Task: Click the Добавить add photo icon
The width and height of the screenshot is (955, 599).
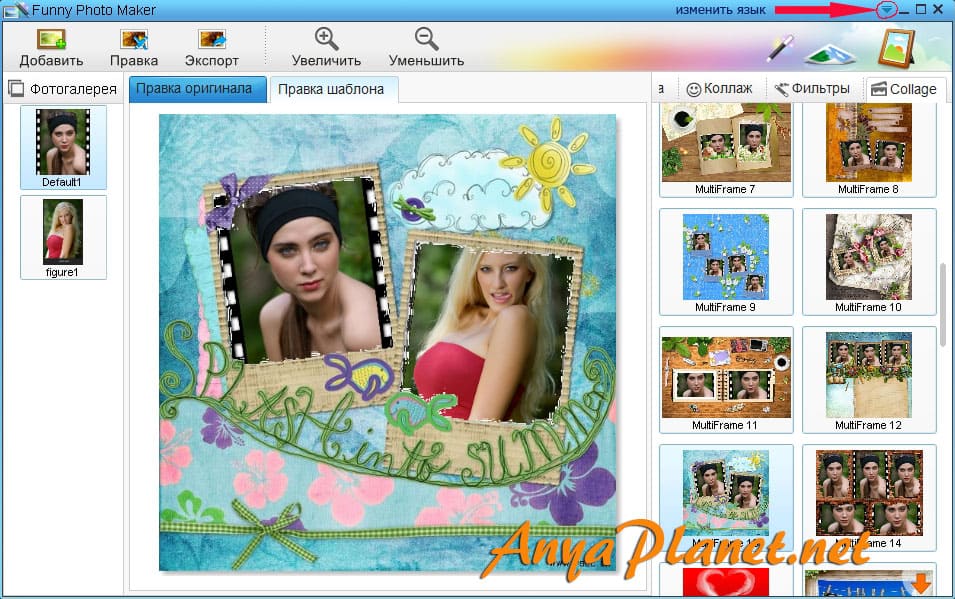Action: pyautogui.click(x=51, y=40)
